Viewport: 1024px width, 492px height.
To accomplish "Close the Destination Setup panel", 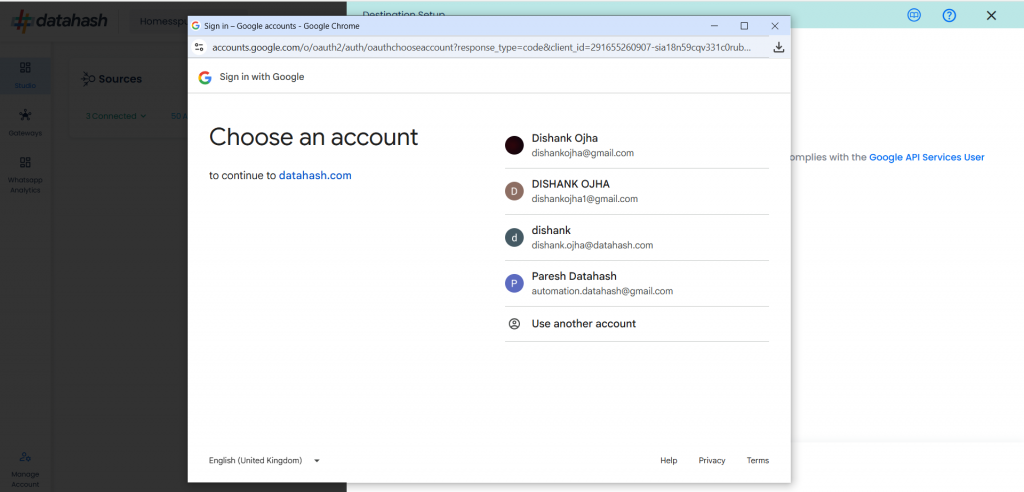I will [991, 16].
